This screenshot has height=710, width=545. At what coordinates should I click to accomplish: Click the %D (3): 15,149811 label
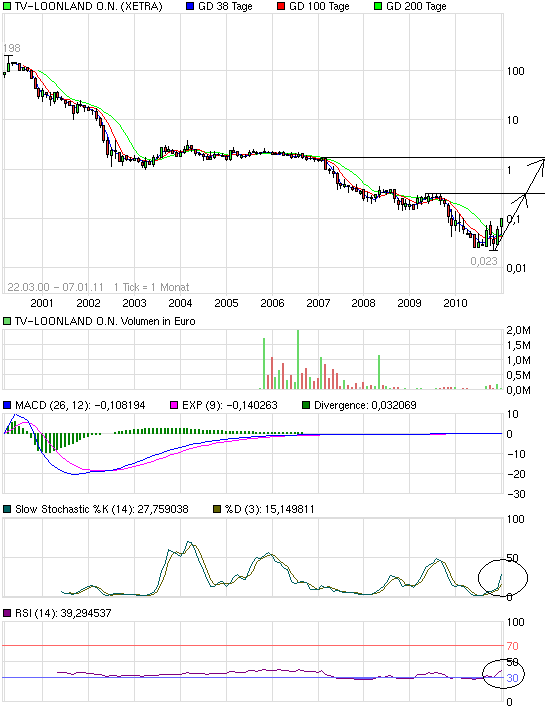point(269,509)
